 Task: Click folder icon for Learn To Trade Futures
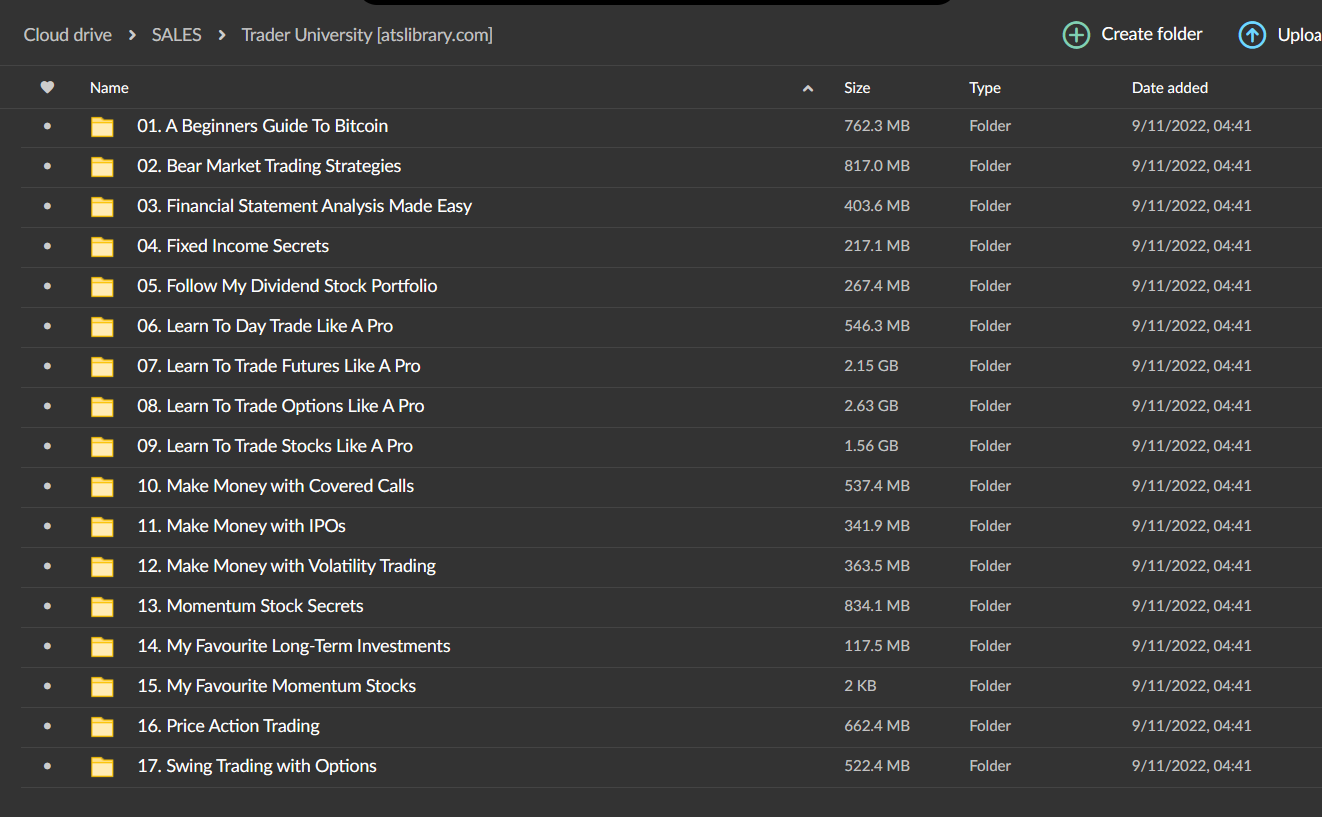(102, 367)
